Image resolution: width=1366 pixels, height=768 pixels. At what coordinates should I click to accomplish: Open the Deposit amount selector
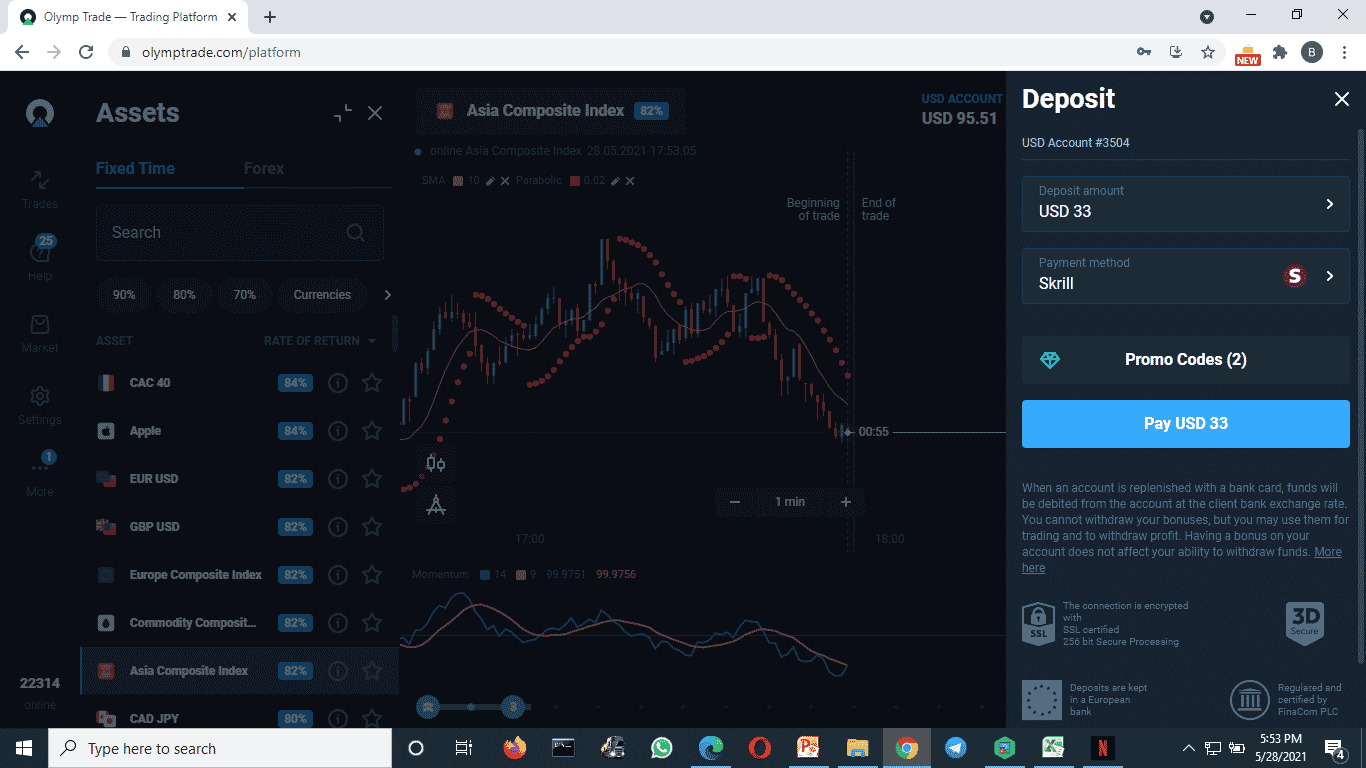(1186, 203)
